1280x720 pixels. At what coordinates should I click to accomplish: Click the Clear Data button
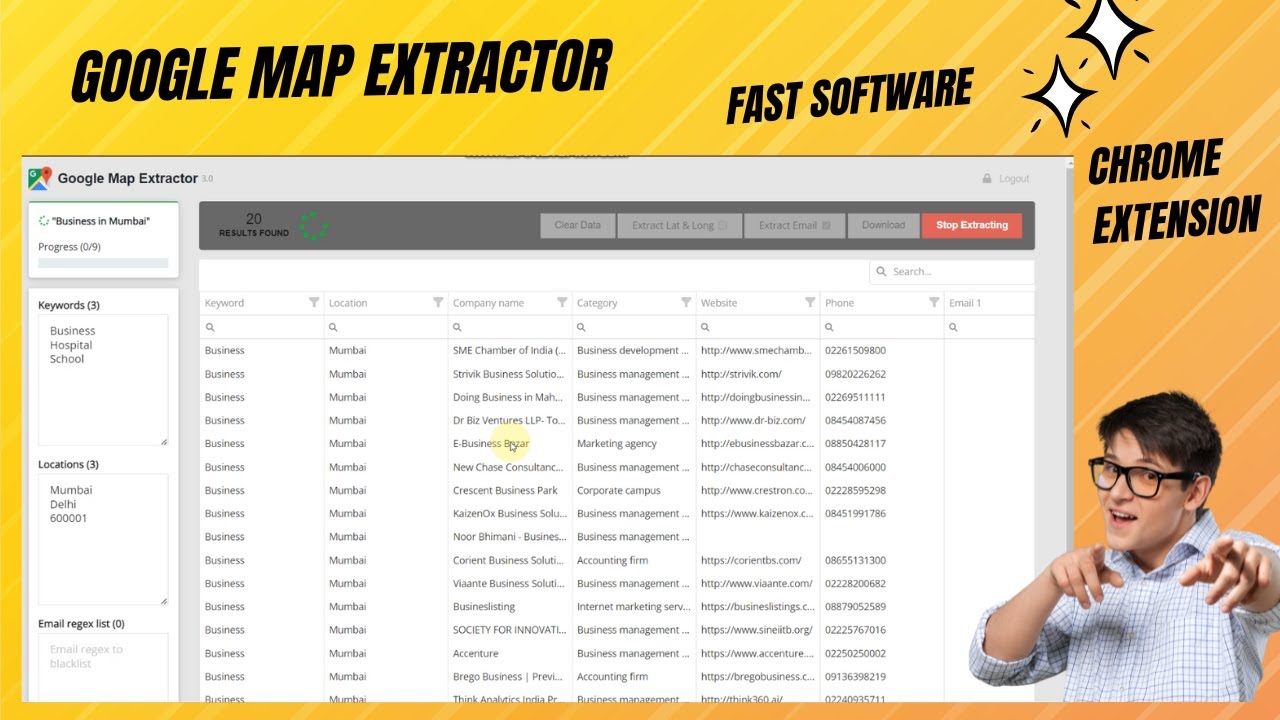point(578,225)
